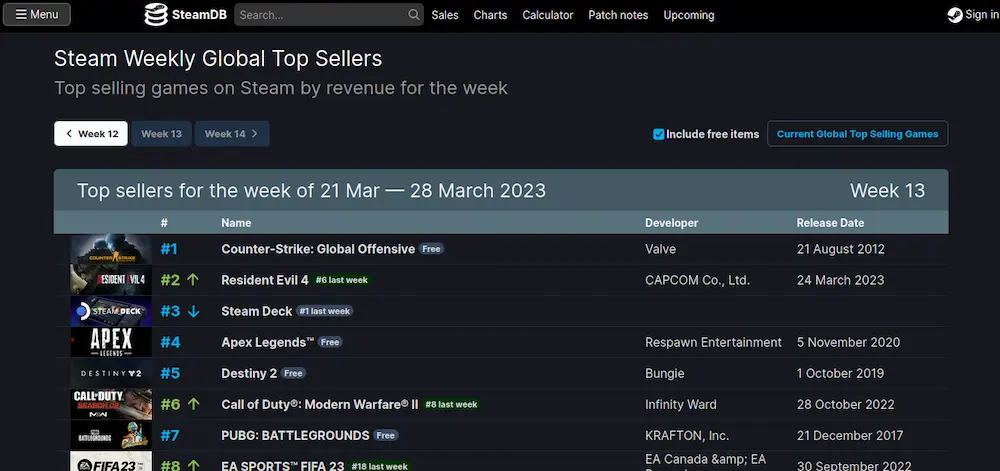Open Apex Legends thumbnail image
This screenshot has height=471, width=1000.
pos(111,342)
